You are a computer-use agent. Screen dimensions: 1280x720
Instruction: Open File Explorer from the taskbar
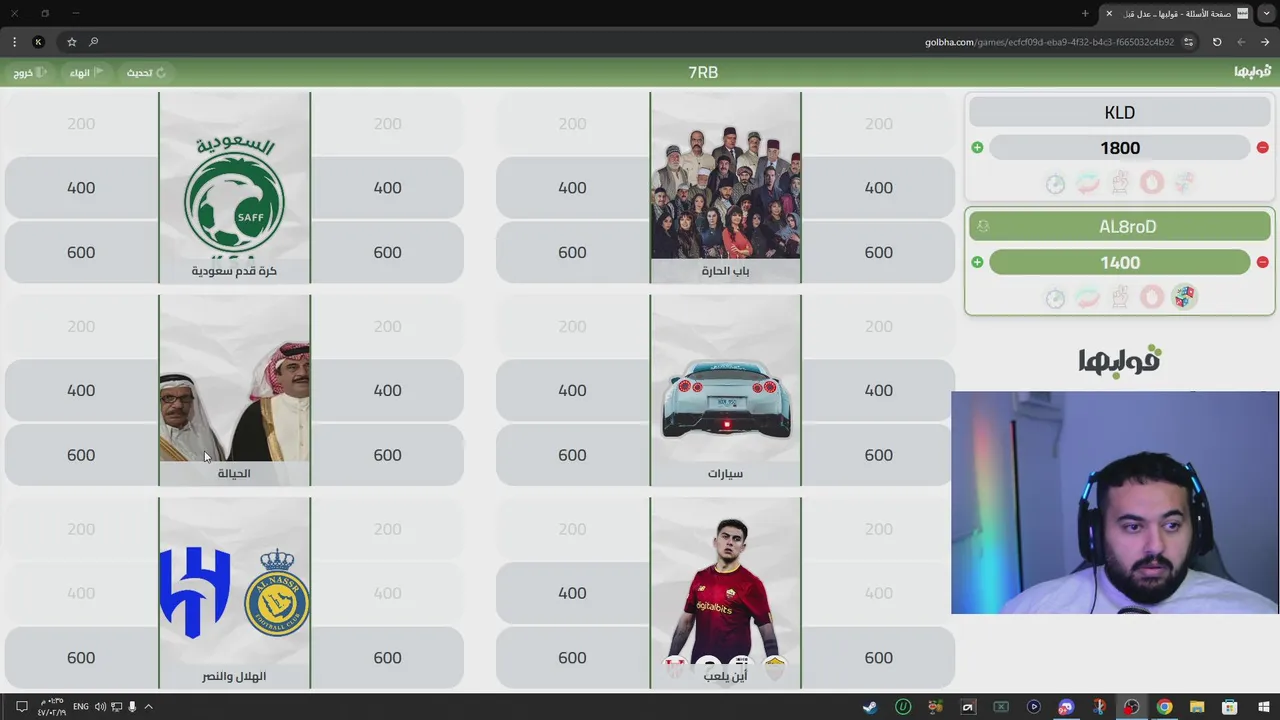[x=1197, y=707]
